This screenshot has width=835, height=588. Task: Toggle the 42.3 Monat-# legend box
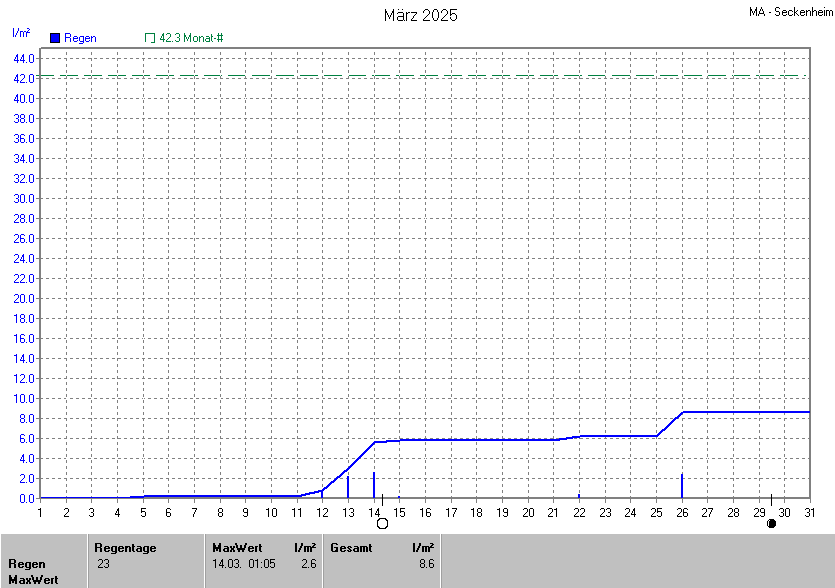(150, 38)
